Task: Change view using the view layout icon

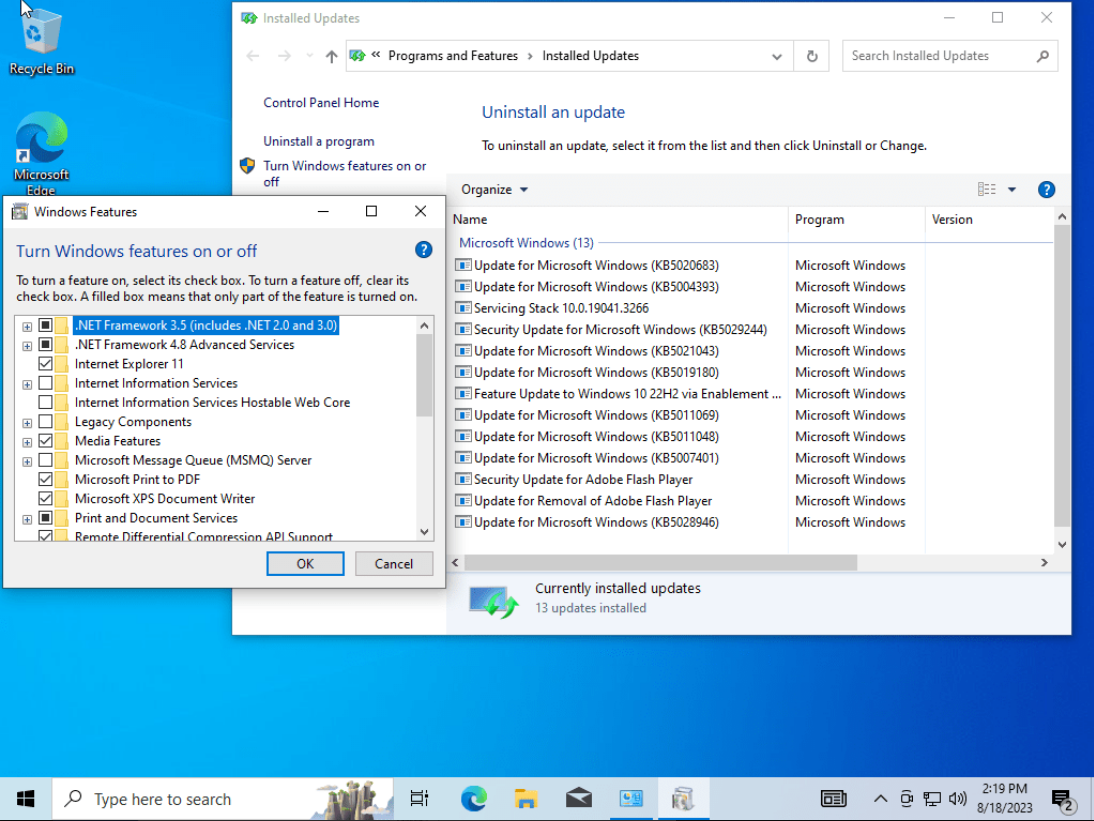Action: pos(987,190)
